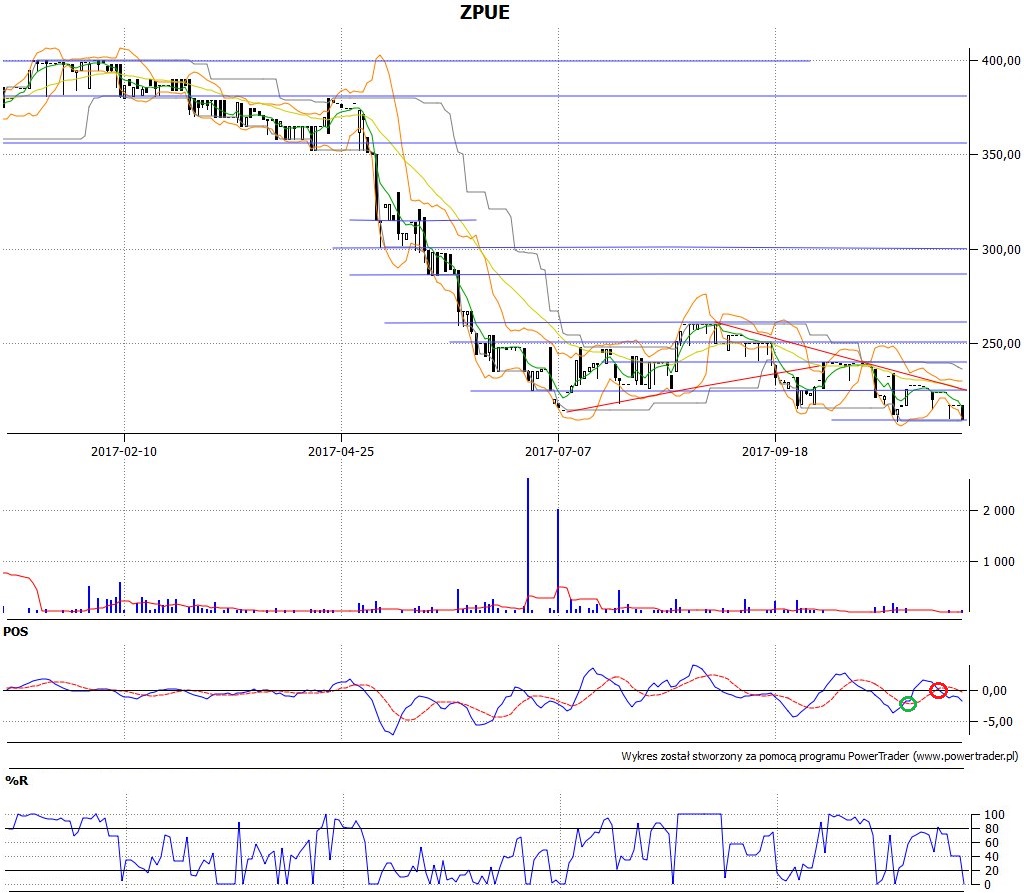Click the 20 value on %R axis
This screenshot has width=1024, height=893.
click(x=992, y=871)
